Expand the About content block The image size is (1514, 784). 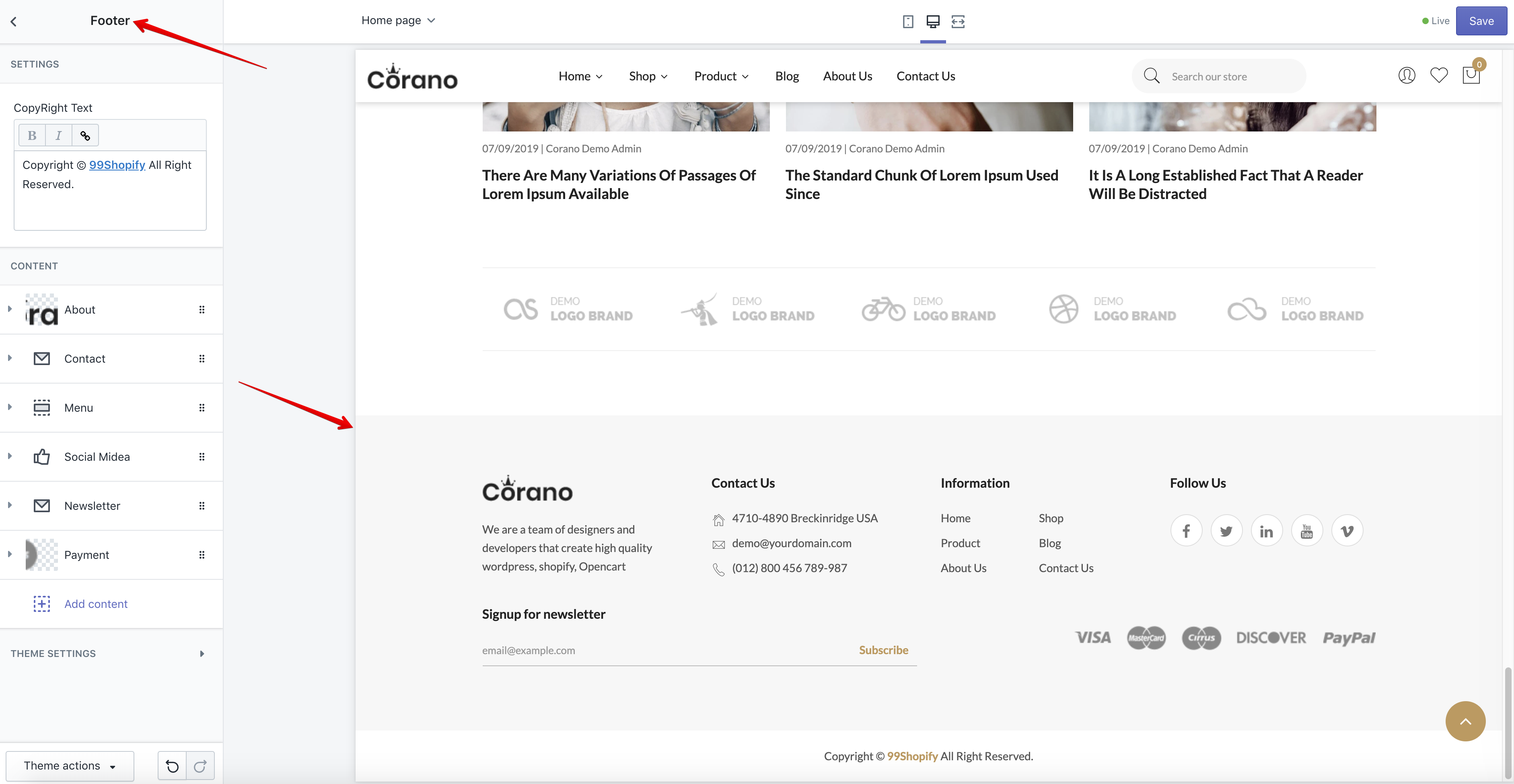pos(10,309)
